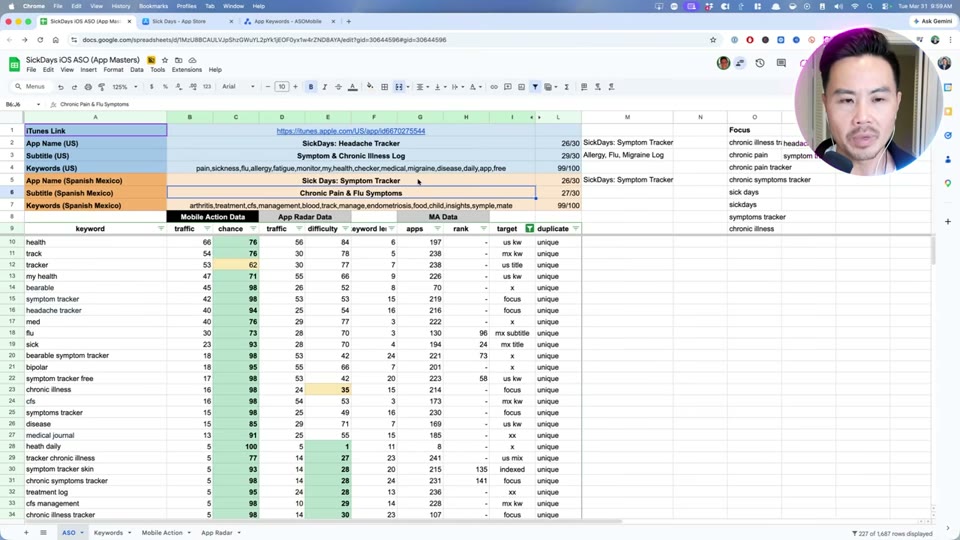Insert a comment from toolbar
The width and height of the screenshot is (960, 540).
pos(508,87)
